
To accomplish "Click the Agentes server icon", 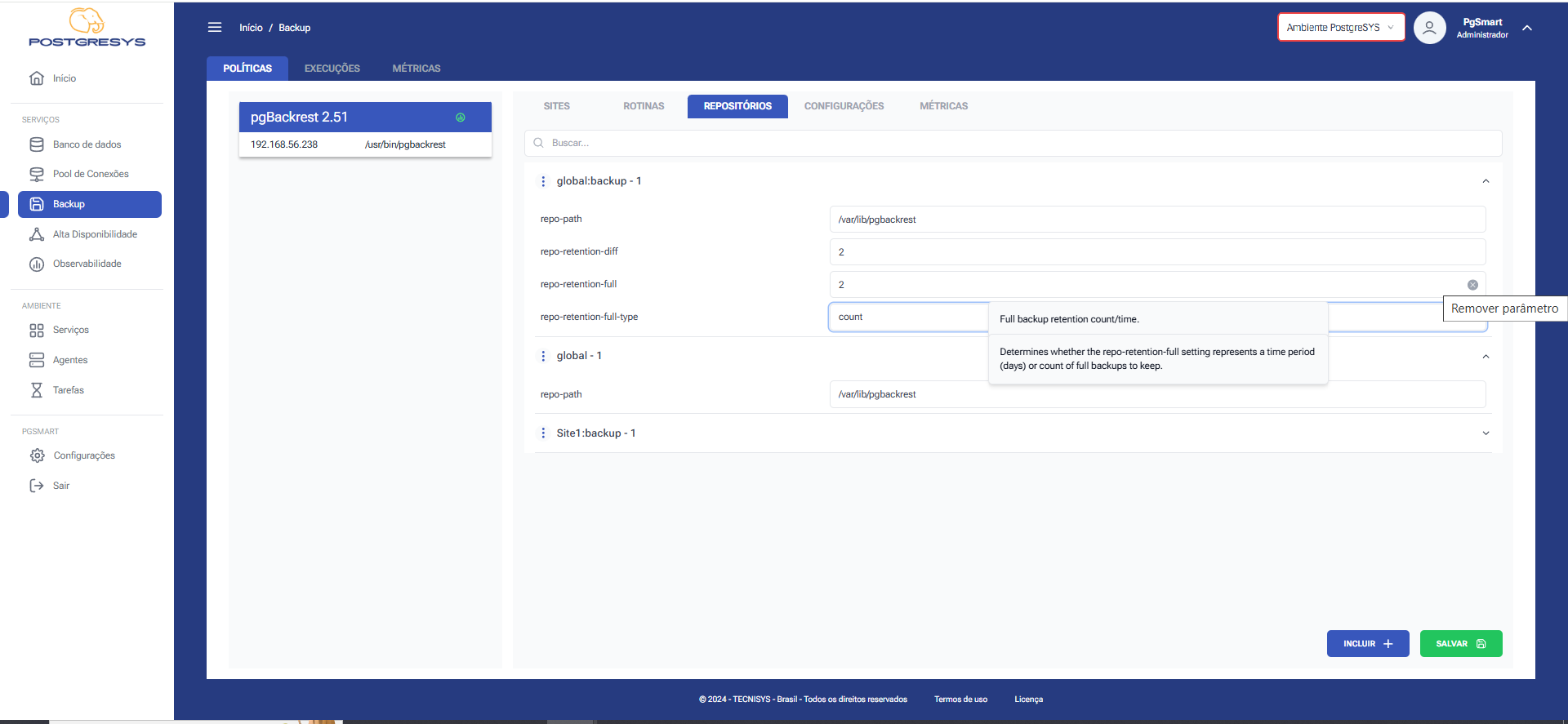I will point(37,360).
